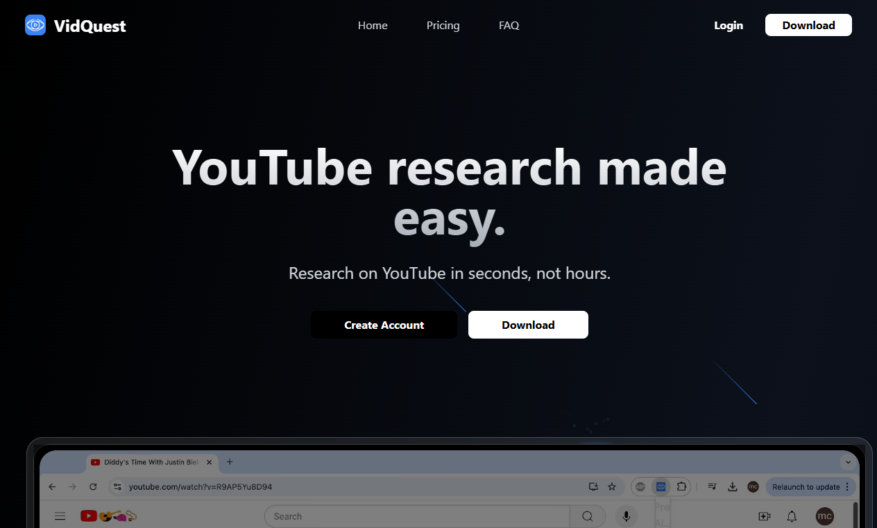This screenshot has height=528, width=877.
Task: Click the browser forward arrow
Action: point(72,487)
